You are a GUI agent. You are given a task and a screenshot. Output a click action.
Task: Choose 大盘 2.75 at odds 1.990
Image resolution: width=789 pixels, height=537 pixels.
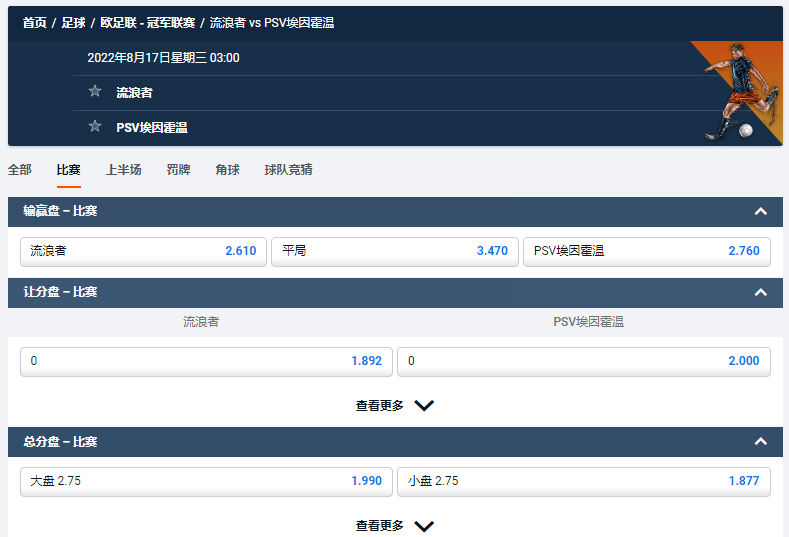(x=206, y=481)
